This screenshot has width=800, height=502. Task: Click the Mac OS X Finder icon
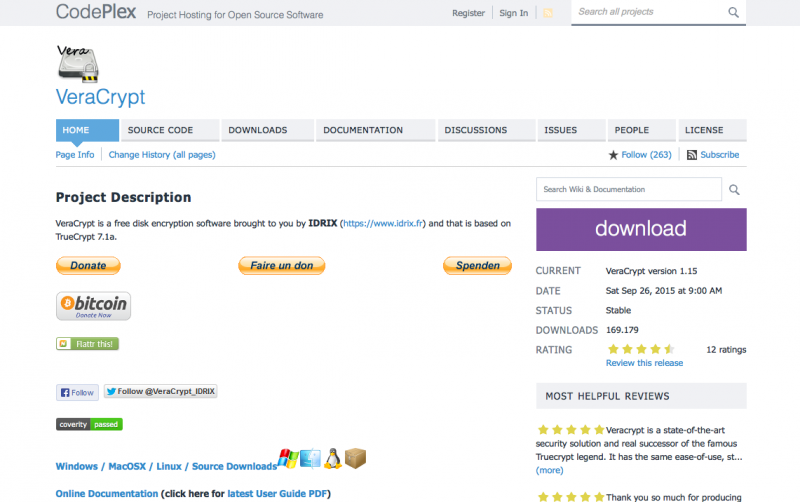(311, 458)
